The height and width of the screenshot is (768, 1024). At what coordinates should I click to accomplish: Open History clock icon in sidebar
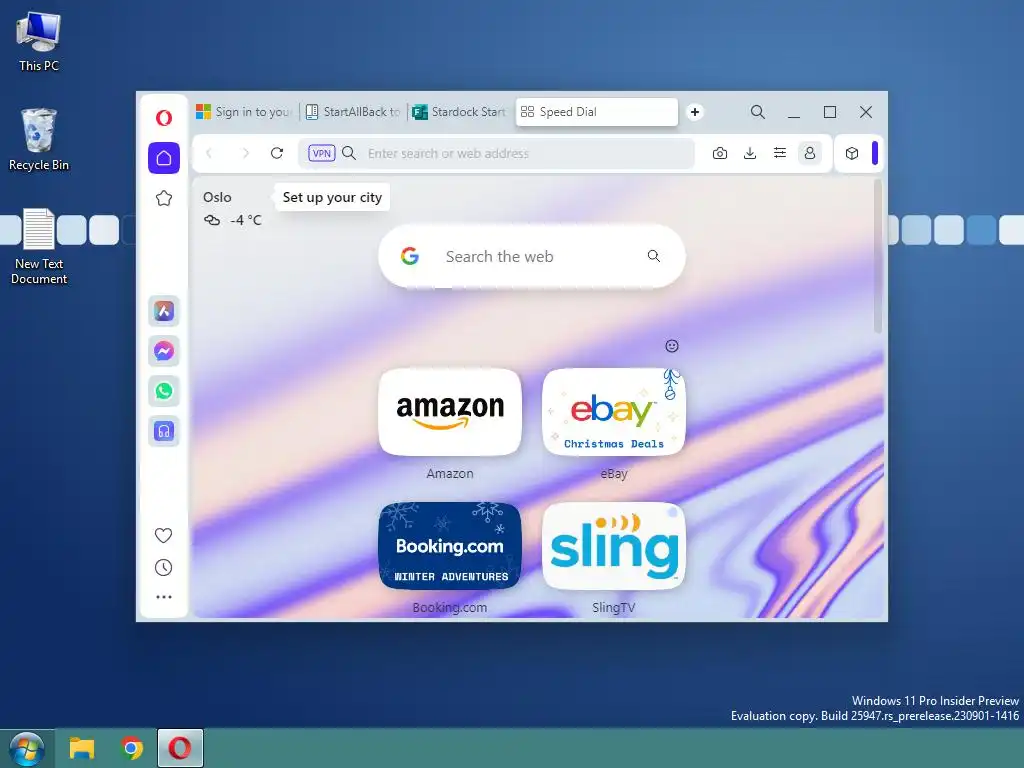(163, 568)
